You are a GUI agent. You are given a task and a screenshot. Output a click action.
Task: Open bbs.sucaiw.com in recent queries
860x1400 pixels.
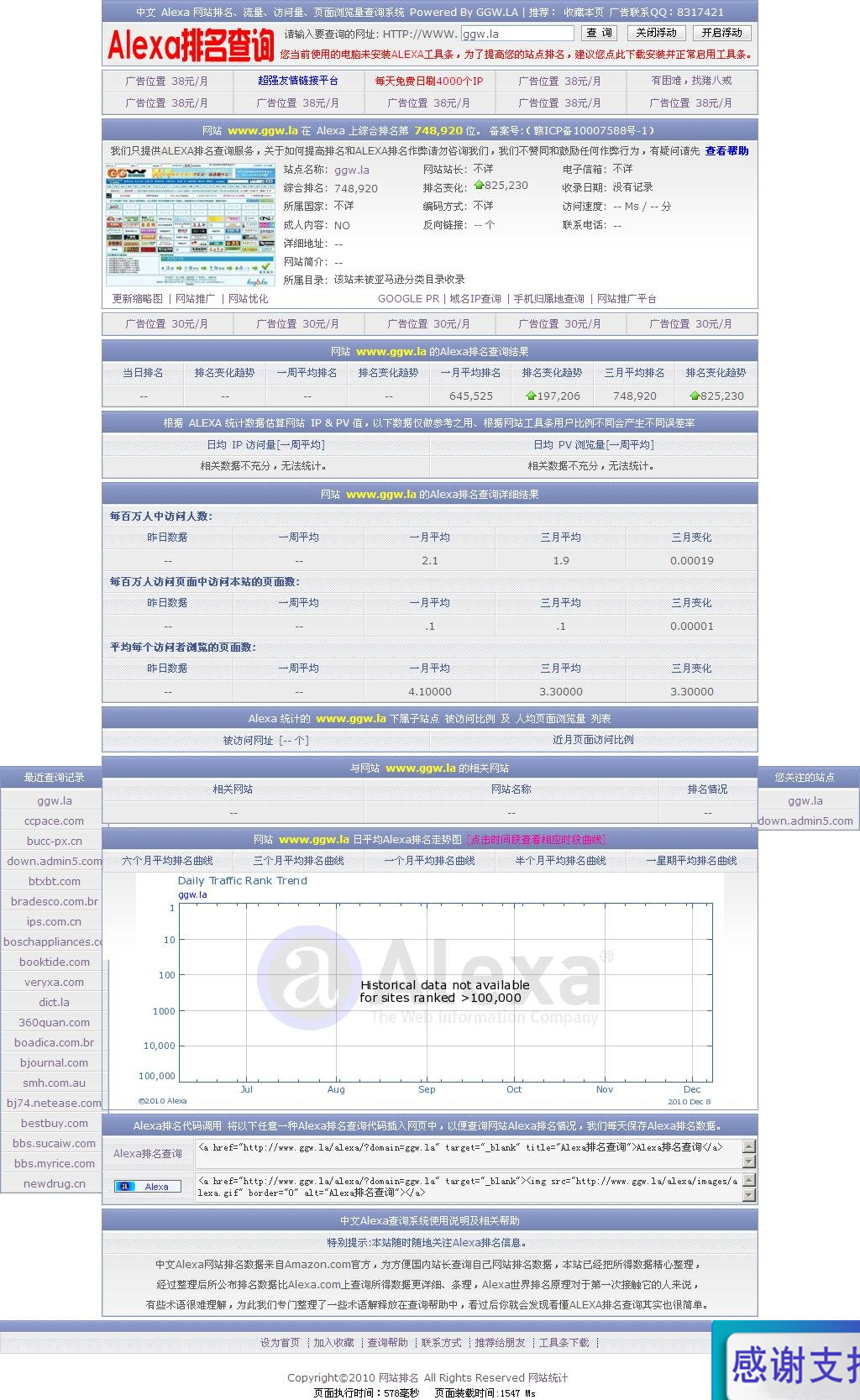coord(55,1144)
